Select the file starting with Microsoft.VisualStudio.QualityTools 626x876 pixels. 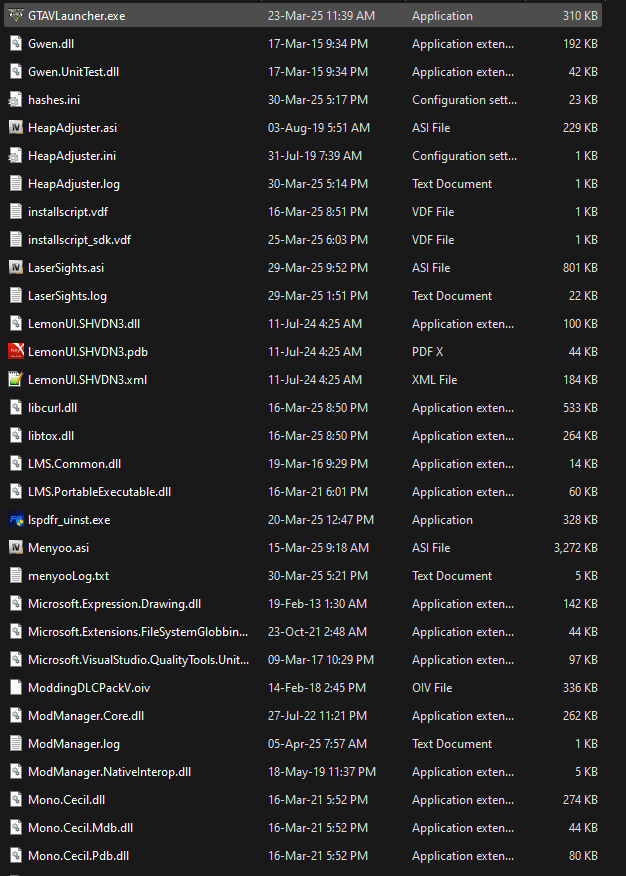click(138, 659)
